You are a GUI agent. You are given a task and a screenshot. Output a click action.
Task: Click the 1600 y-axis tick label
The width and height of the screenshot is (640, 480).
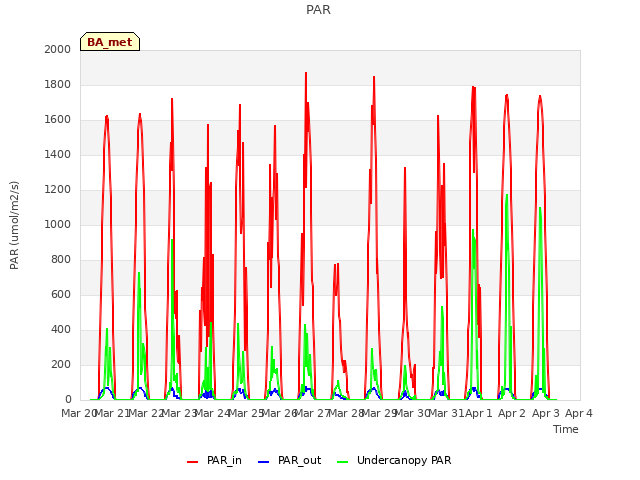coord(58,120)
